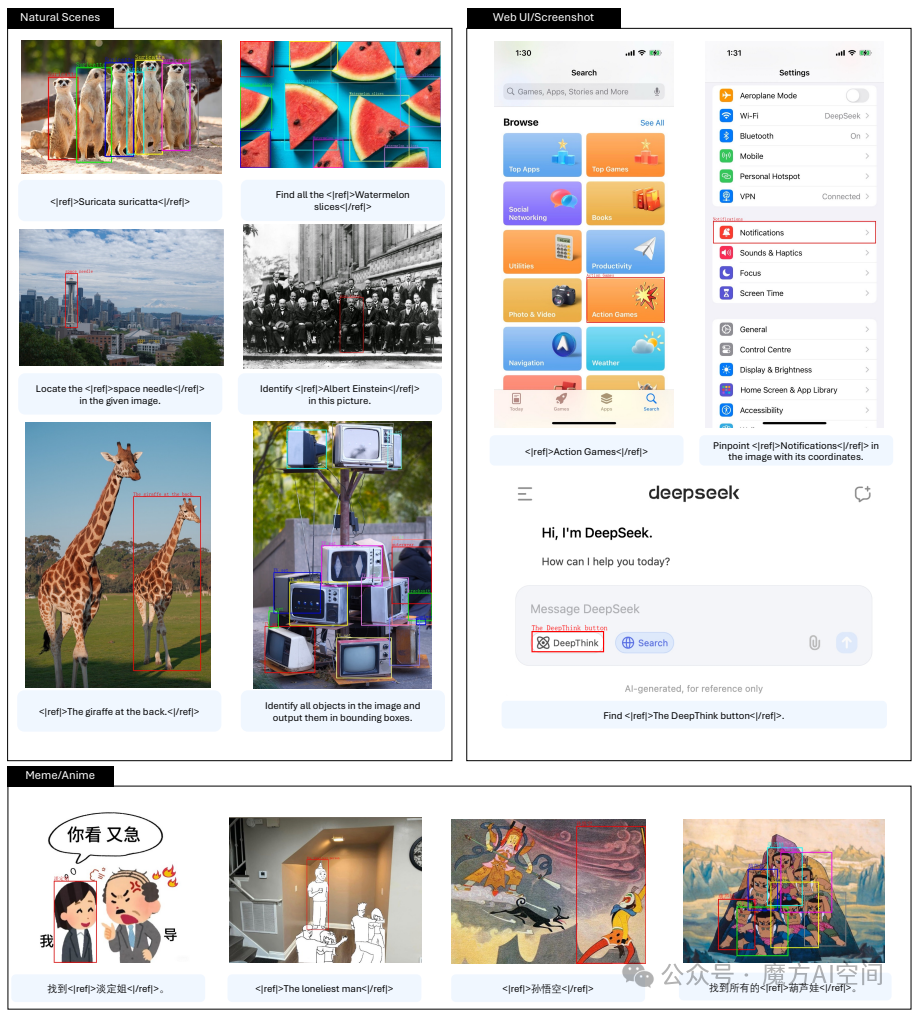Click the 你看 又急 speech bubble meme image
The width and height of the screenshot is (912, 1010).
point(108,890)
